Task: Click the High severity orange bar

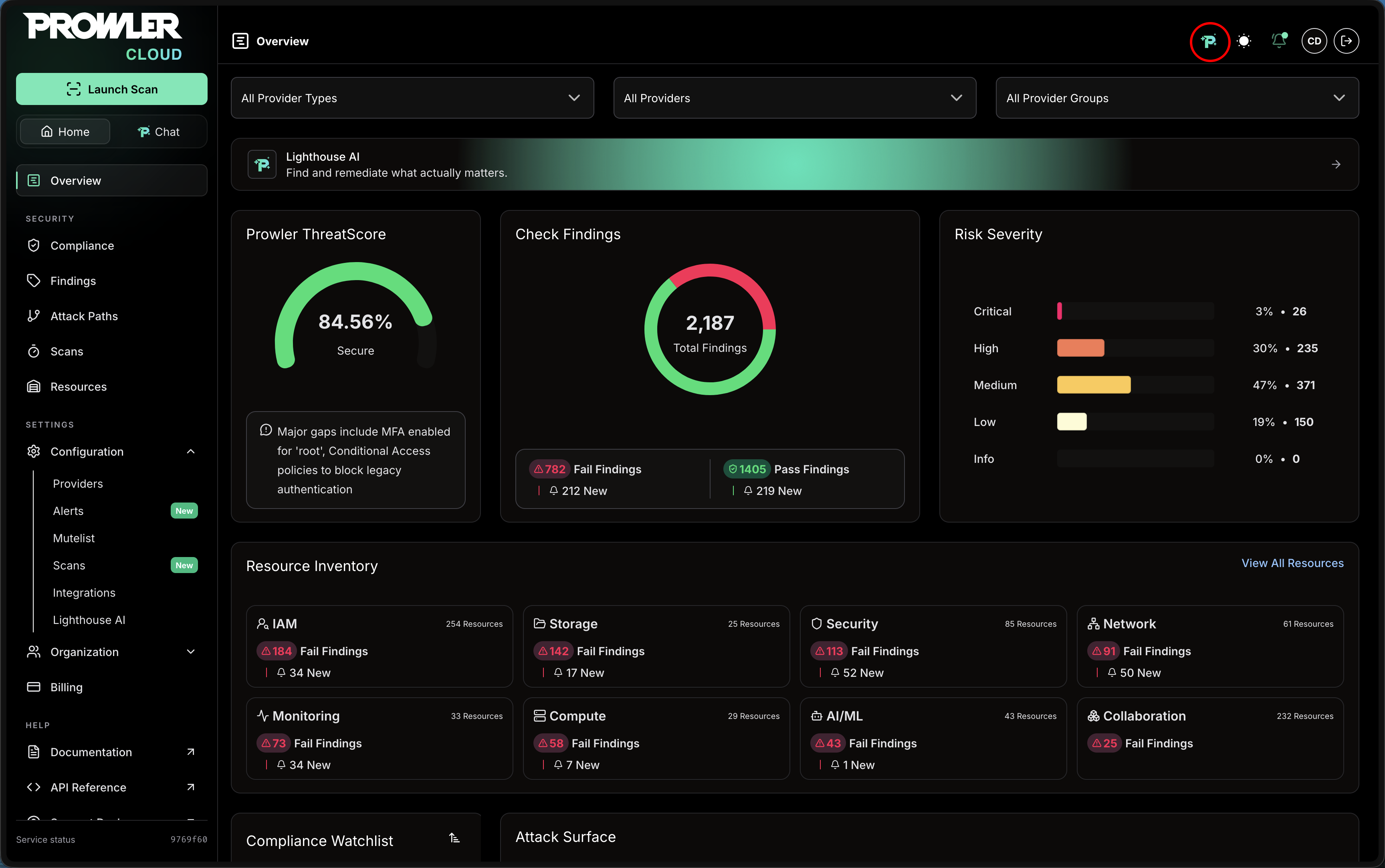Action: [1081, 348]
